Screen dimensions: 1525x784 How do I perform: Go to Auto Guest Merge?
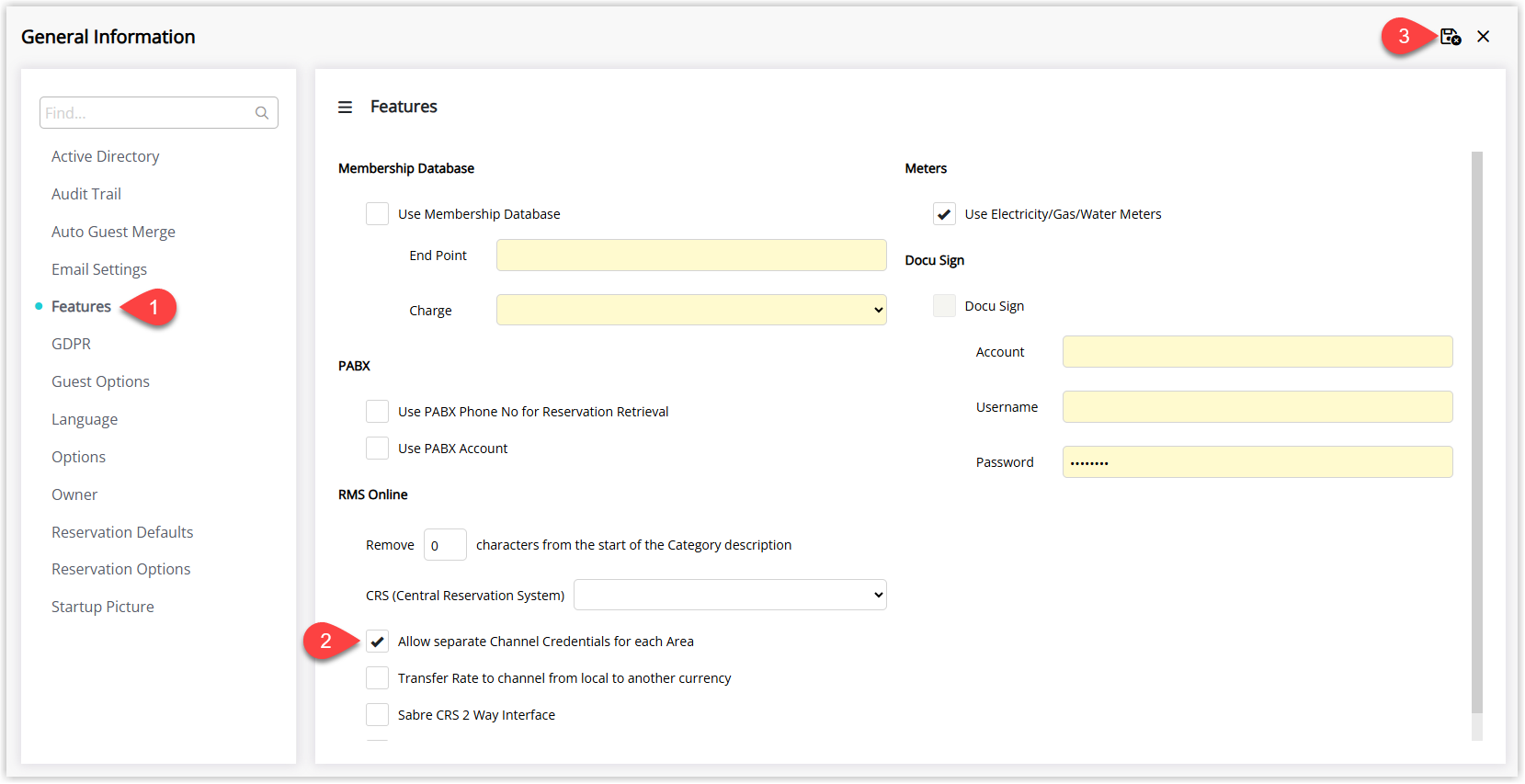click(x=113, y=232)
